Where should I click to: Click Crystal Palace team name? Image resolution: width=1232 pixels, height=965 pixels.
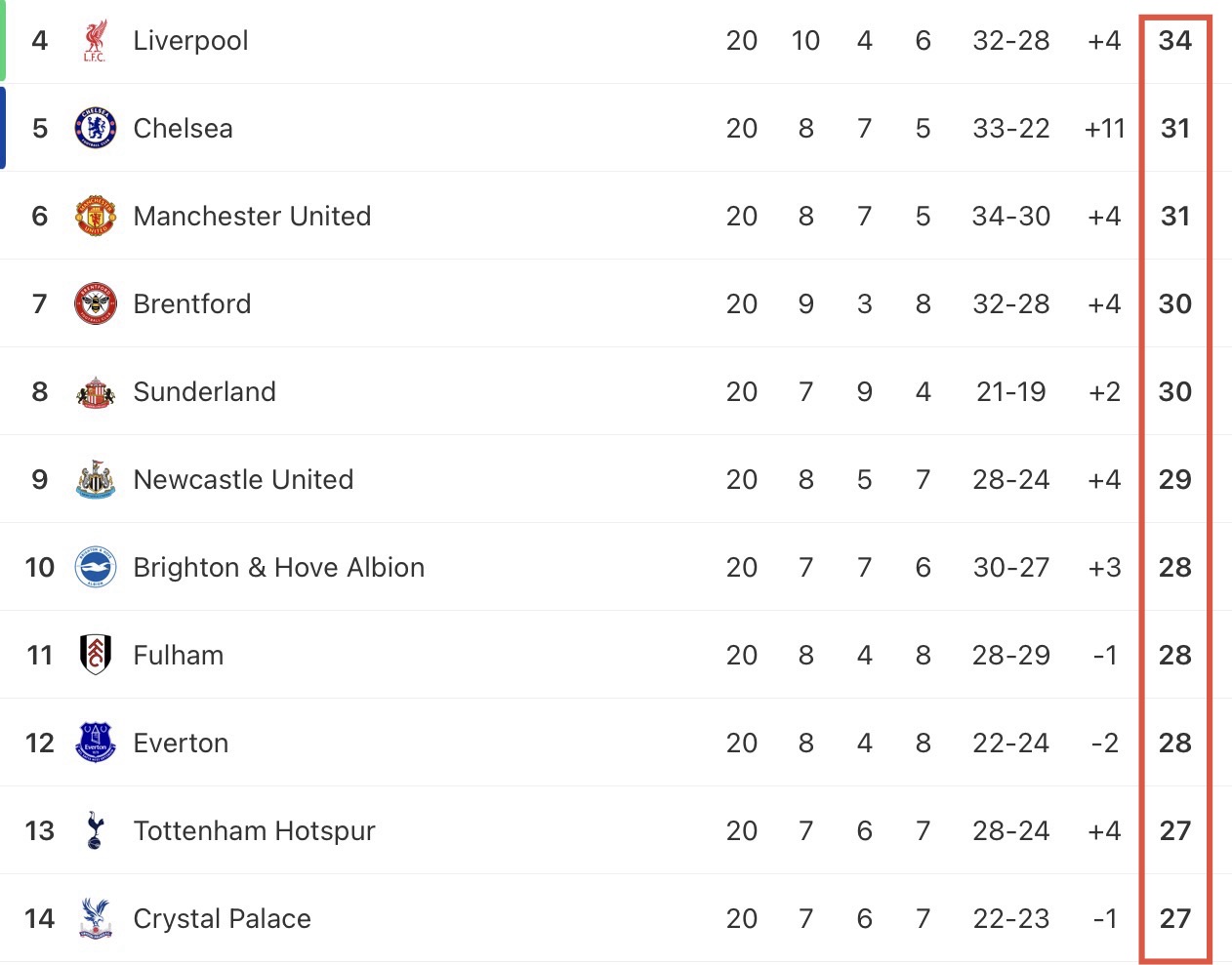tap(222, 918)
